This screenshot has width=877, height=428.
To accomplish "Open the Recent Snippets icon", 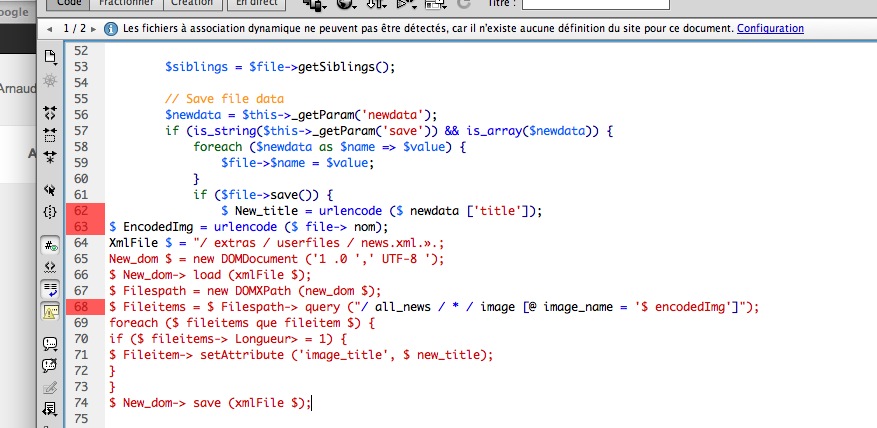I will pos(50,409).
